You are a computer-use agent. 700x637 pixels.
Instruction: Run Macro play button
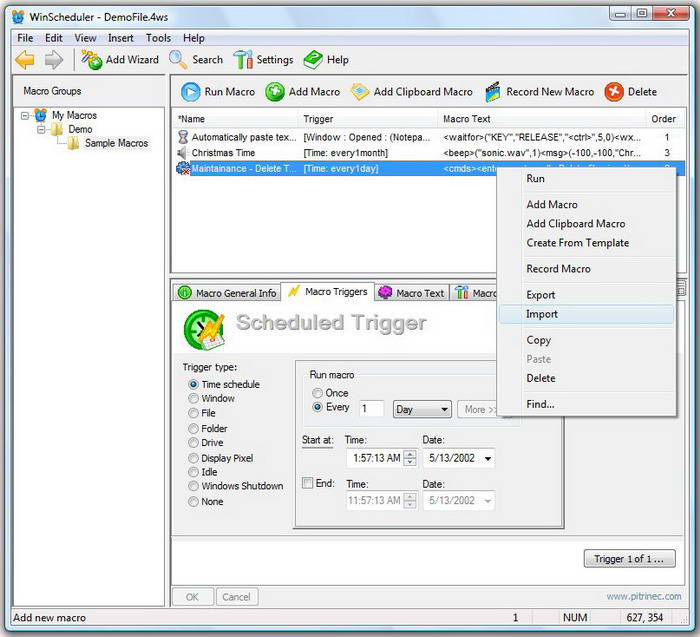tap(191, 92)
